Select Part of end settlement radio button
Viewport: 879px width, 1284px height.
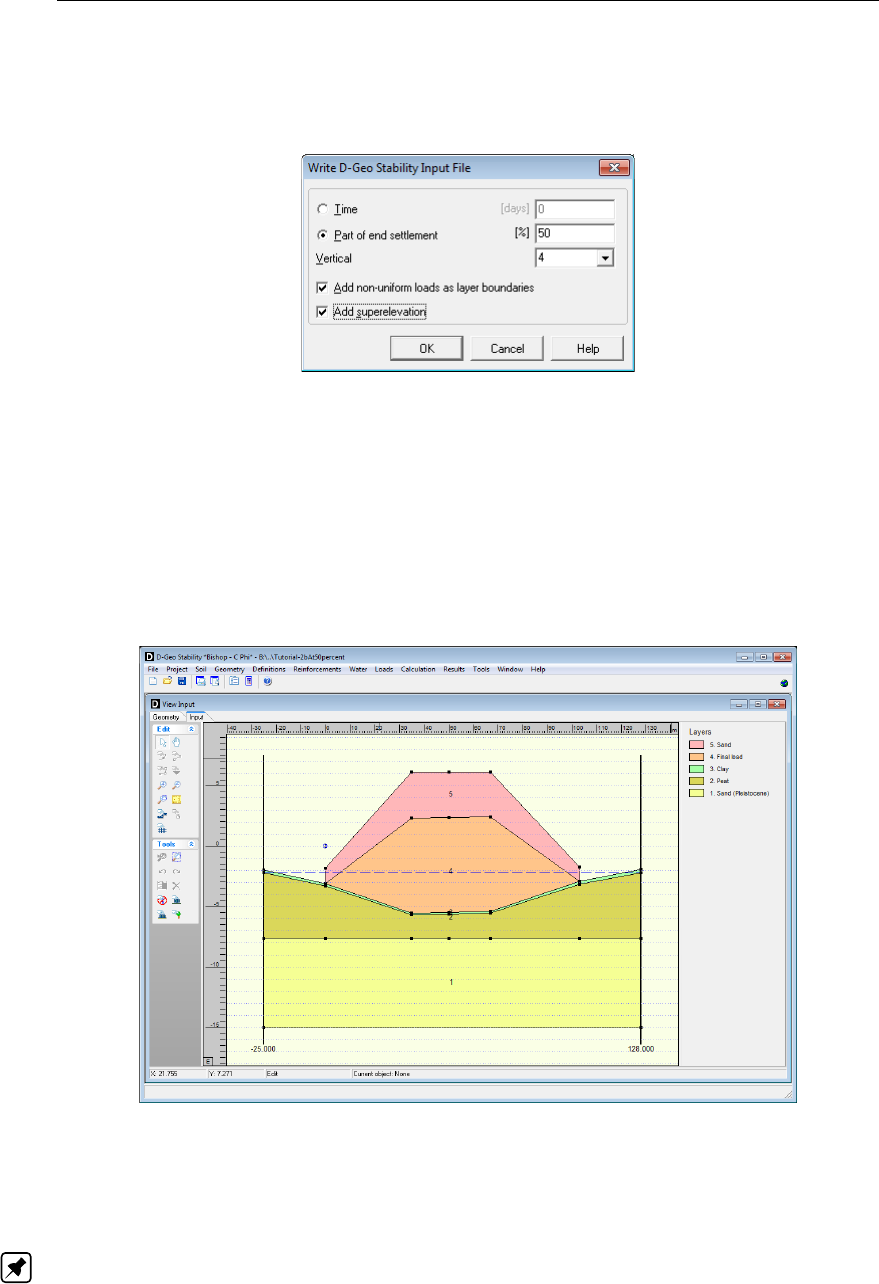(x=321, y=235)
